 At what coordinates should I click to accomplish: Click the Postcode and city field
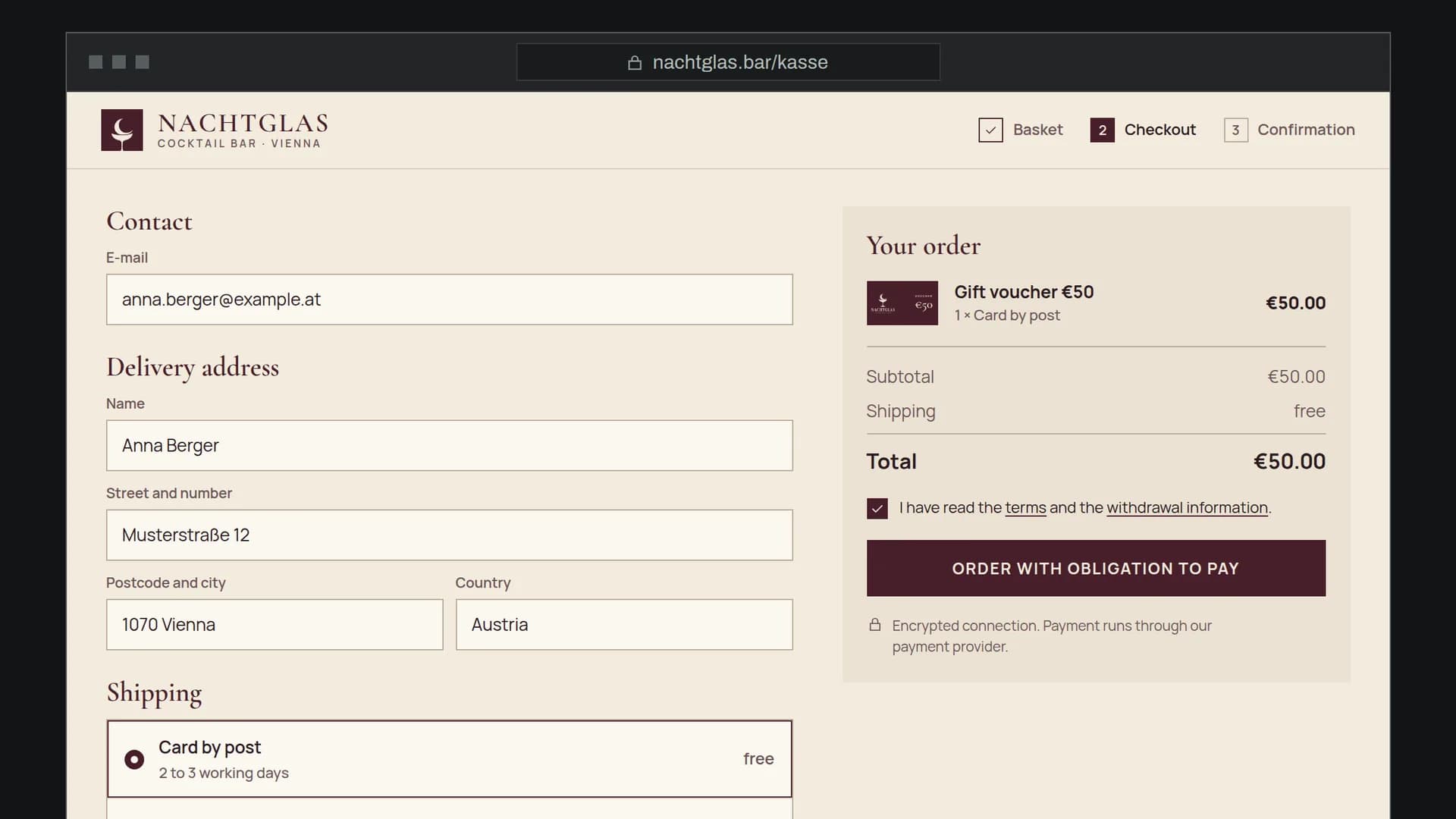pyautogui.click(x=275, y=624)
